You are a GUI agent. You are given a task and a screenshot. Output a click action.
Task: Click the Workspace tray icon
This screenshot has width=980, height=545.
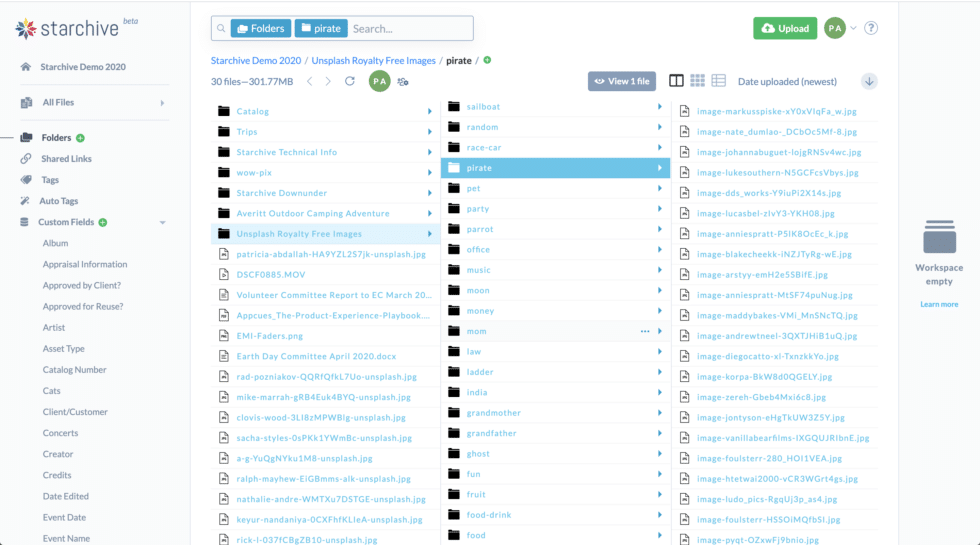pos(939,236)
